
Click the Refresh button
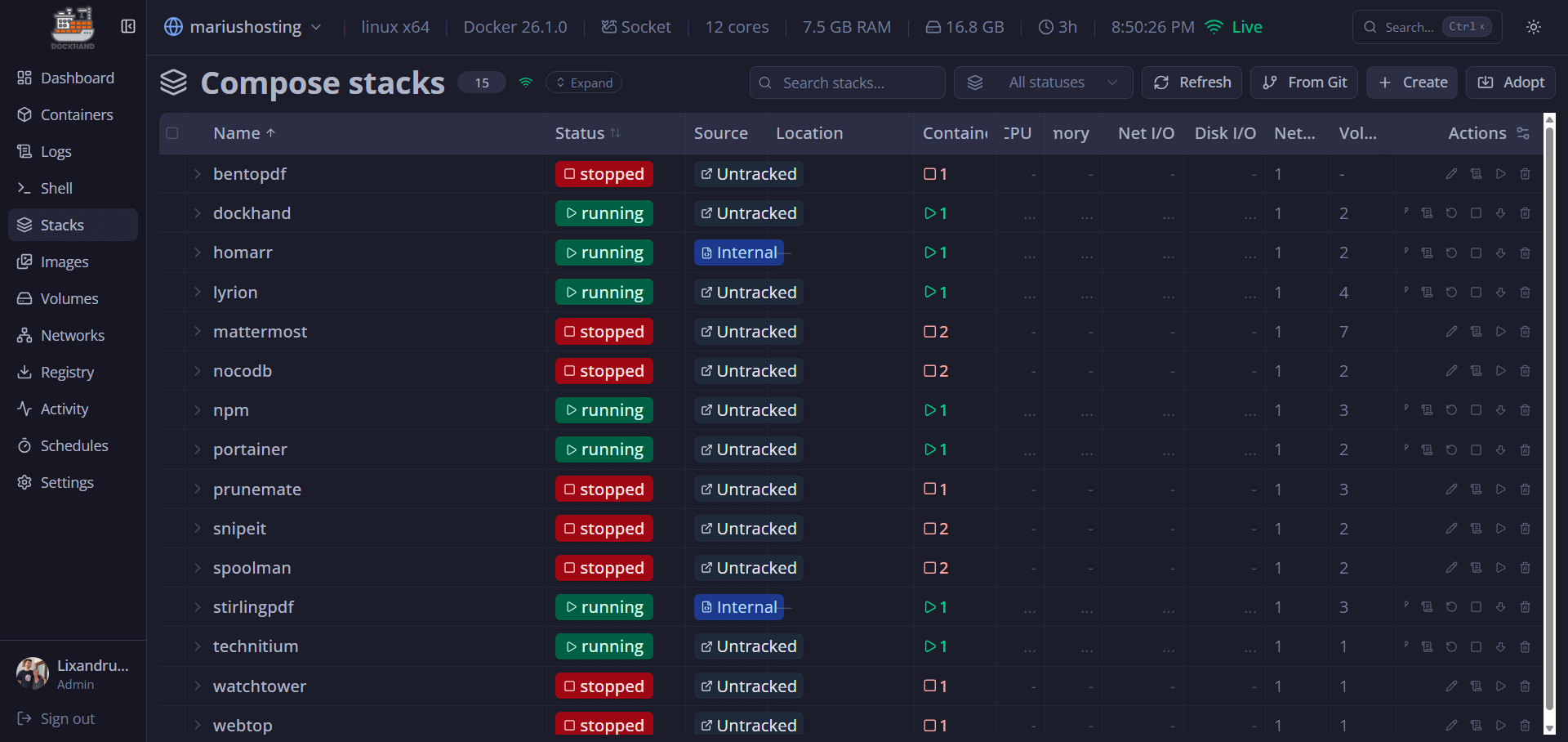[1192, 82]
